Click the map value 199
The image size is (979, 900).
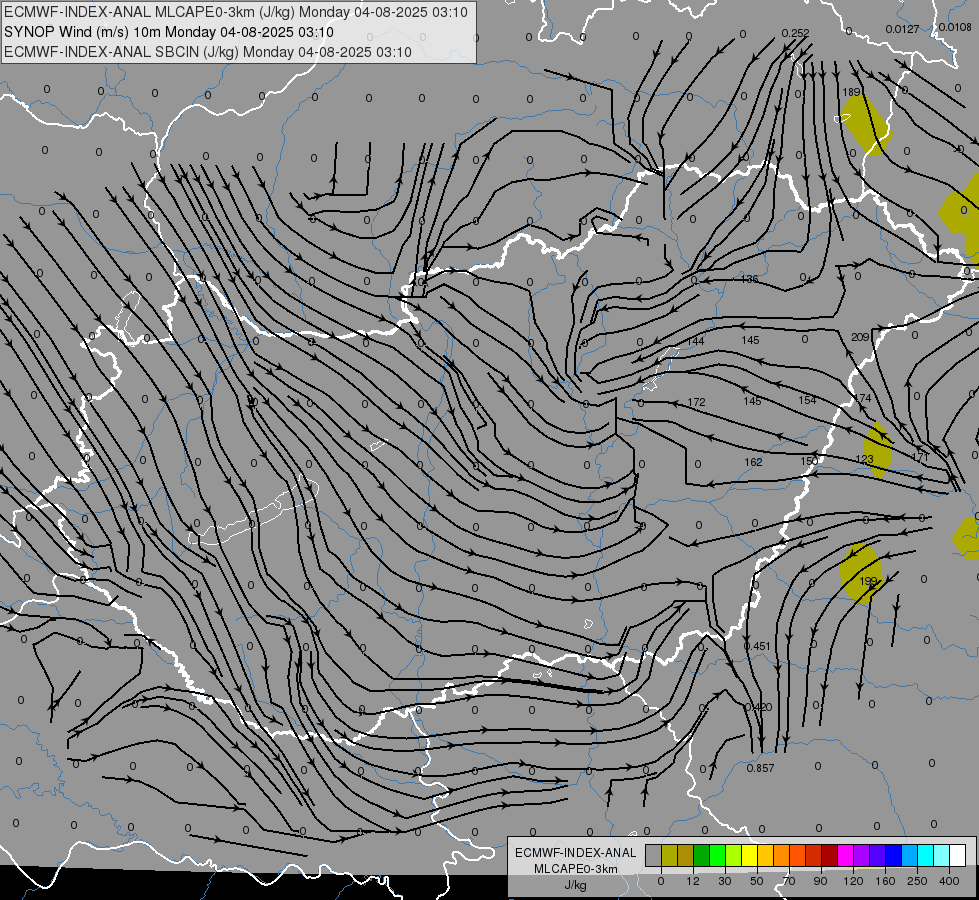click(x=868, y=581)
